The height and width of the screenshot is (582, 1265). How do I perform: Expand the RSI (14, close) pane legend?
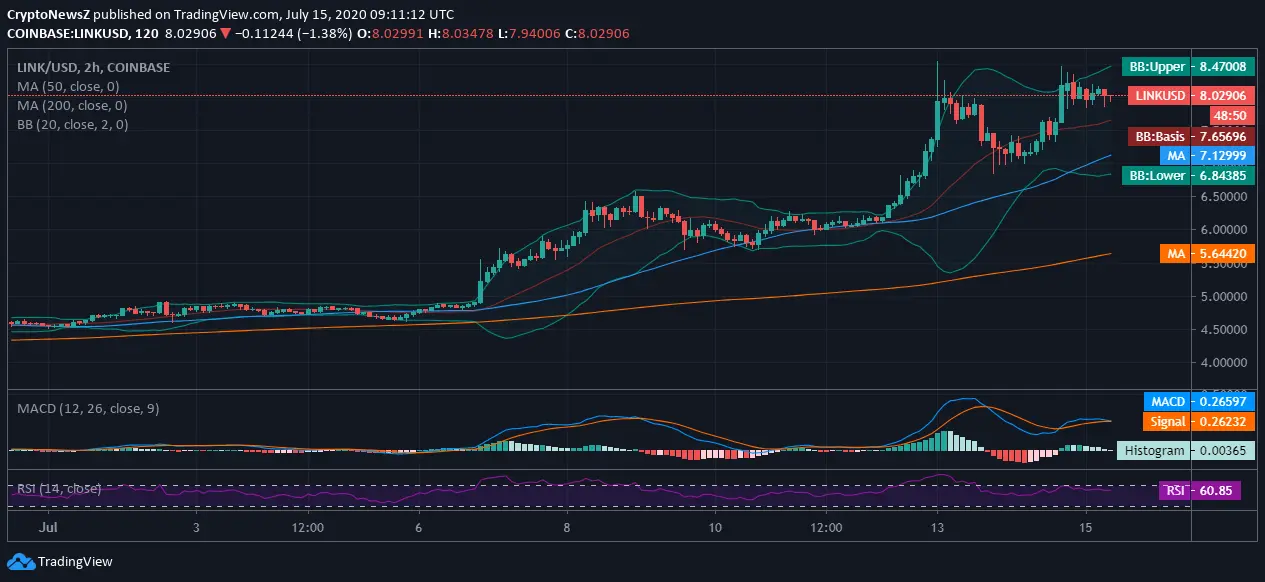pyautogui.click(x=58, y=489)
